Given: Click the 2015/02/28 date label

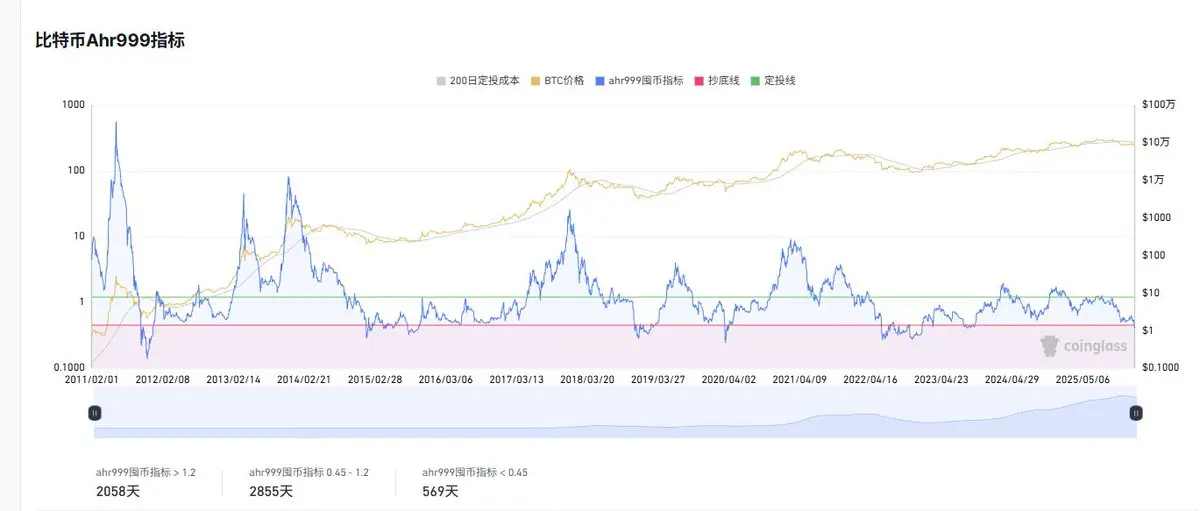Looking at the screenshot, I should coord(375,380).
